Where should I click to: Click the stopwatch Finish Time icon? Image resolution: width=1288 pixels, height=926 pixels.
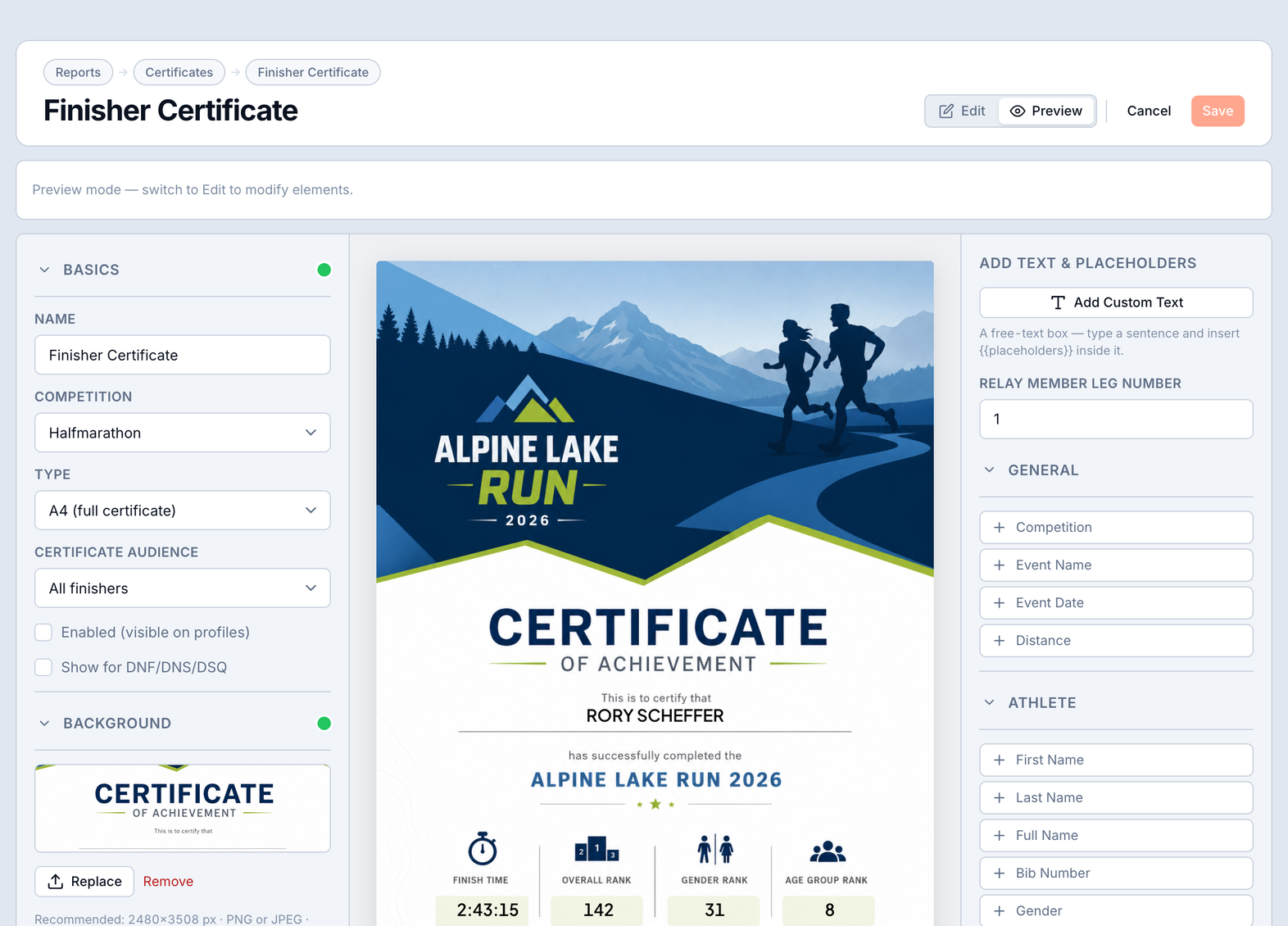point(483,848)
